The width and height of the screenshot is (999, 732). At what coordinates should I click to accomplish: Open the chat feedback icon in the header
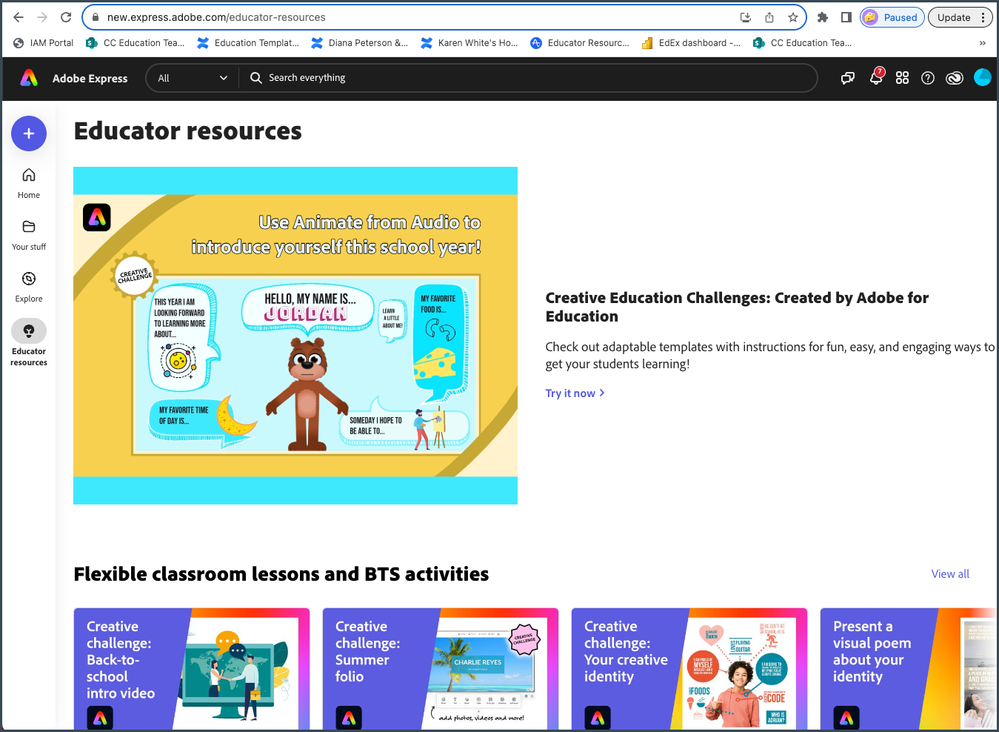(848, 77)
